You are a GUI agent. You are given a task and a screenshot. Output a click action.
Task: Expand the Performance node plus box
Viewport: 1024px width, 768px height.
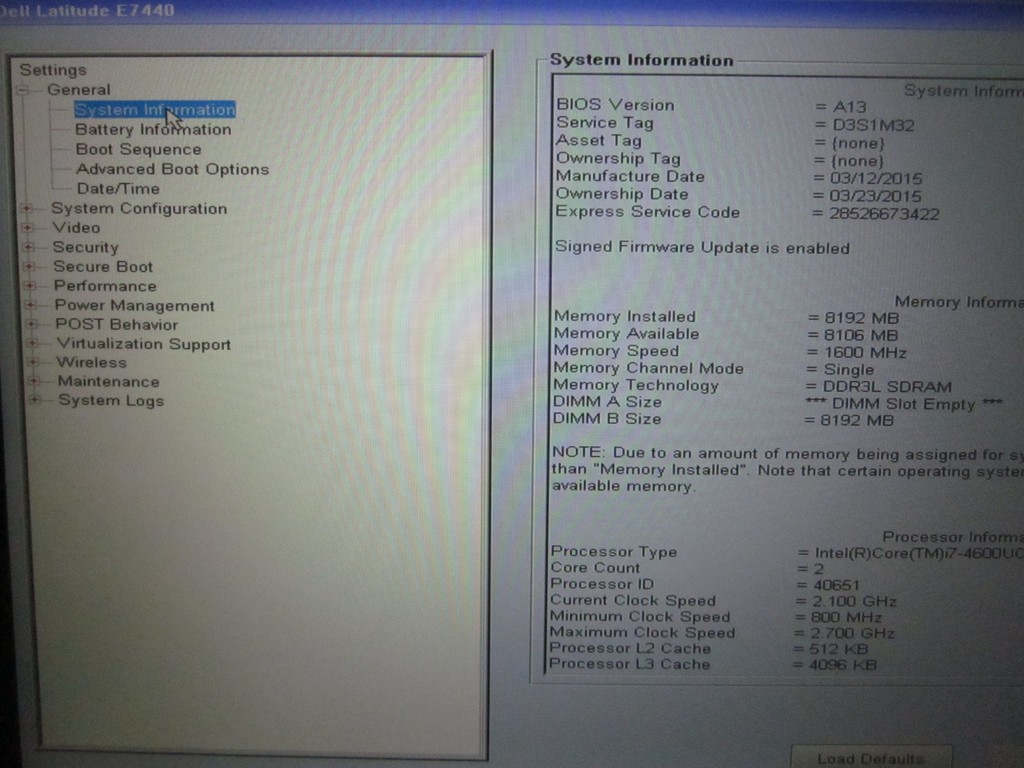(x=30, y=286)
